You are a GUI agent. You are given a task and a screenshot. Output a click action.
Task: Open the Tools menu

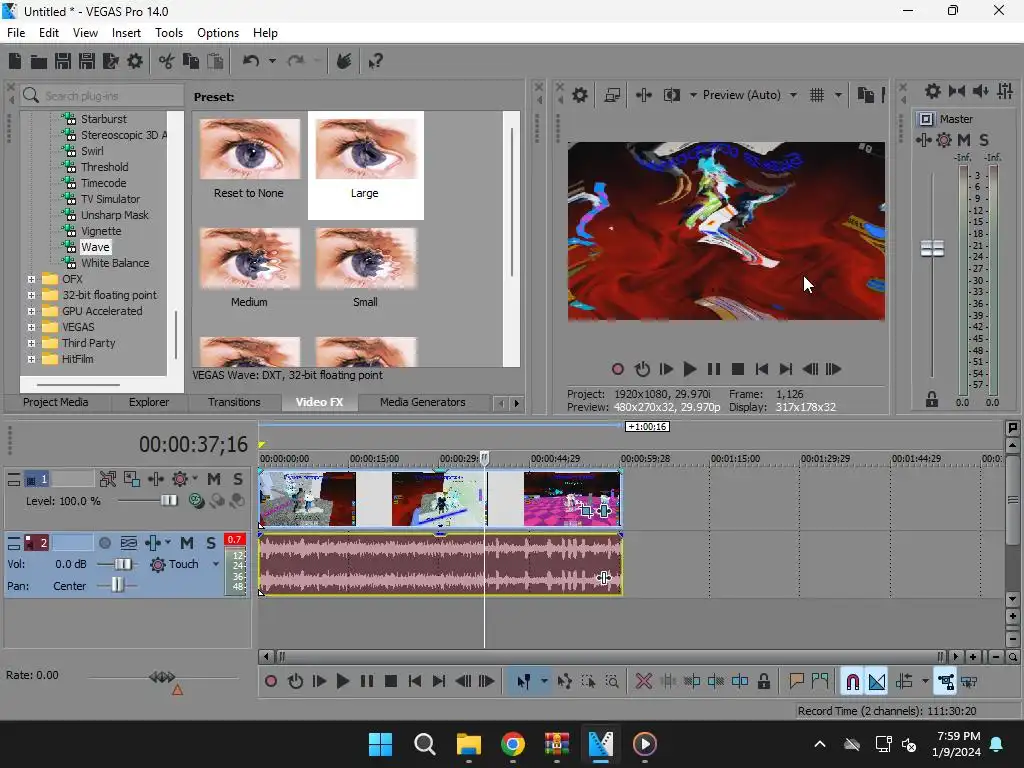[x=168, y=33]
